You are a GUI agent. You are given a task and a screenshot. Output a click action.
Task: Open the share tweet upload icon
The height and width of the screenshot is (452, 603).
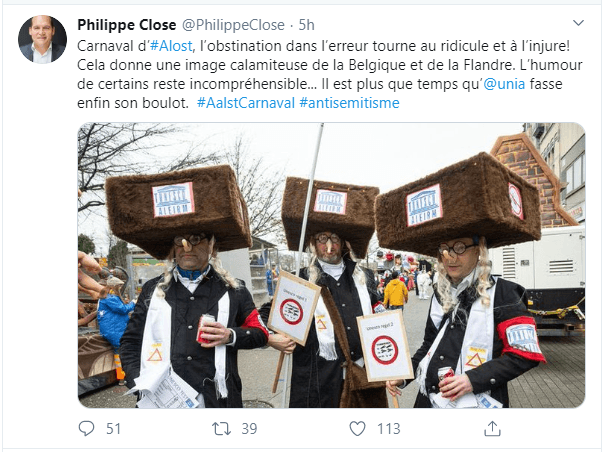point(492,428)
